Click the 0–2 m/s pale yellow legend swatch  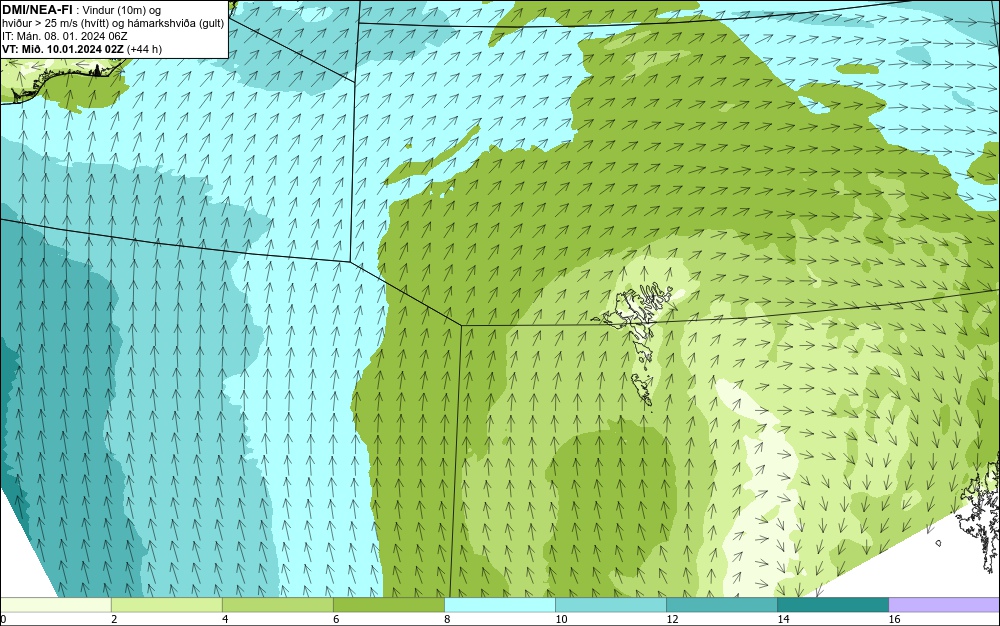[55, 604]
